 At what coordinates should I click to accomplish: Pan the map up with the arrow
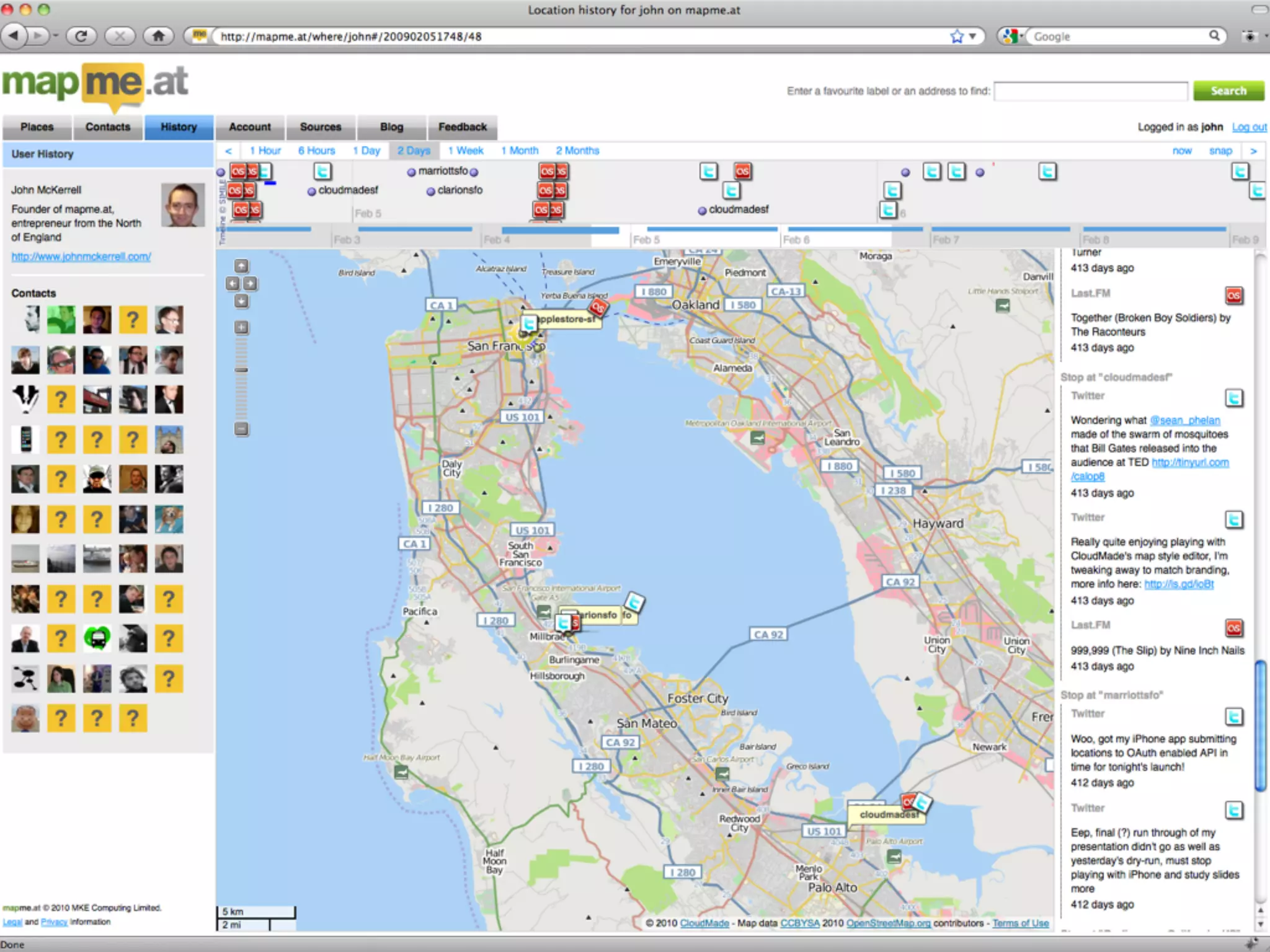tap(241, 266)
